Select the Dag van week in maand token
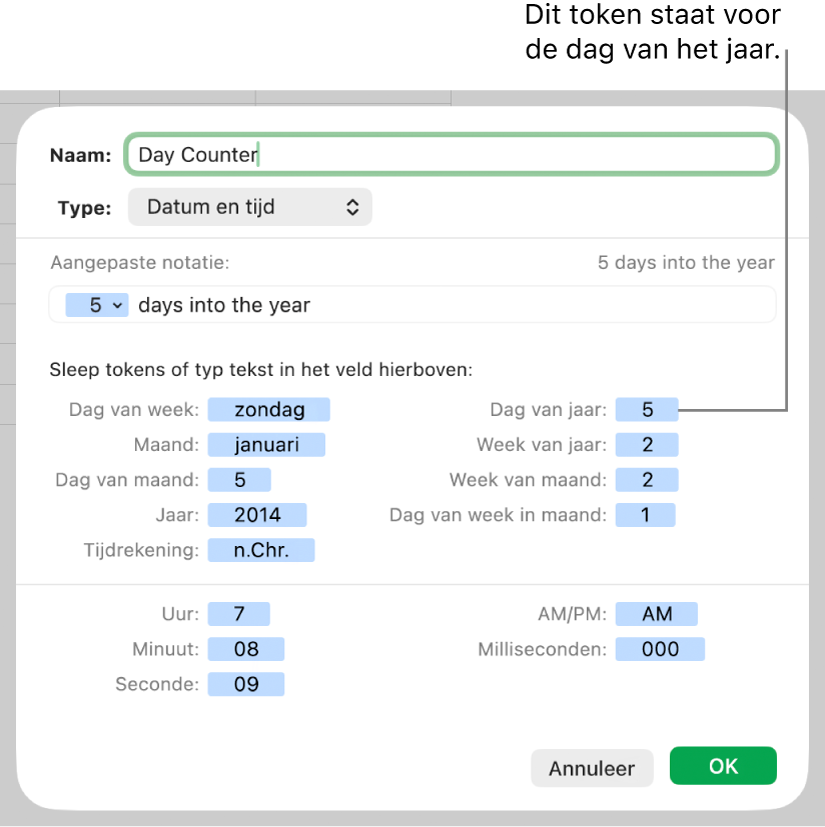This screenshot has width=825, height=827. (x=645, y=515)
